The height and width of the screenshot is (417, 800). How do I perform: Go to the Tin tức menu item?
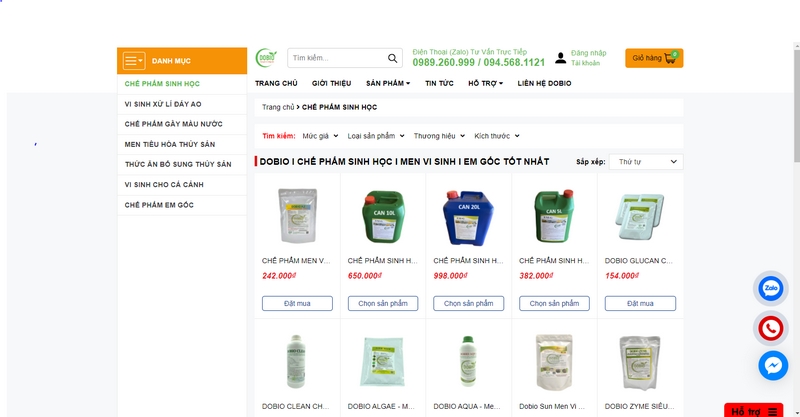pyautogui.click(x=439, y=83)
